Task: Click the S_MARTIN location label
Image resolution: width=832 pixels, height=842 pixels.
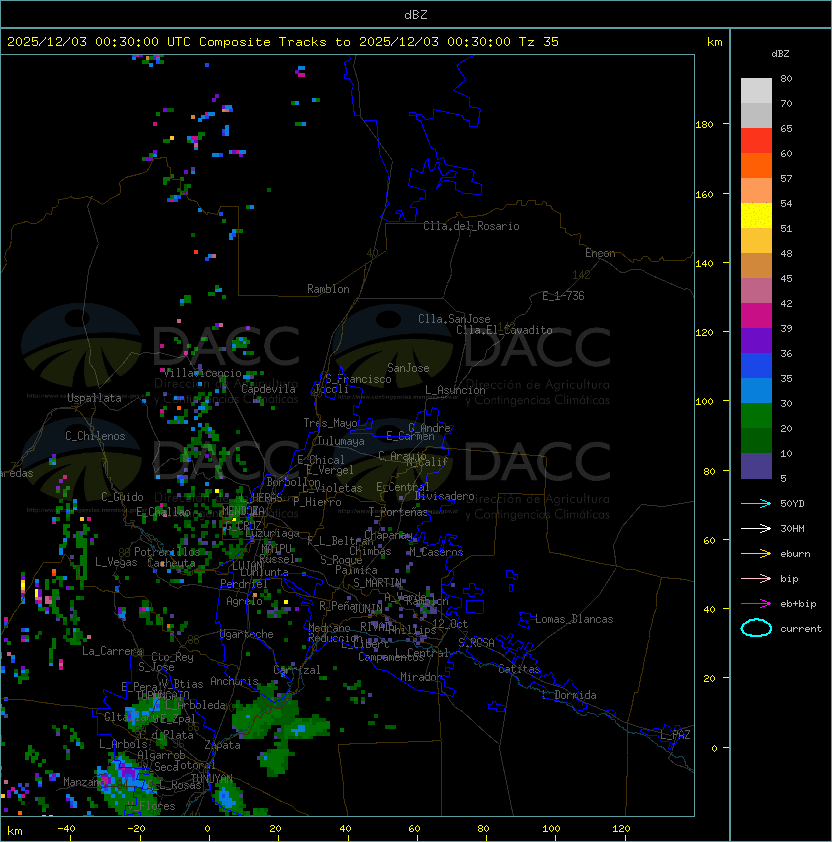Action: [x=377, y=583]
